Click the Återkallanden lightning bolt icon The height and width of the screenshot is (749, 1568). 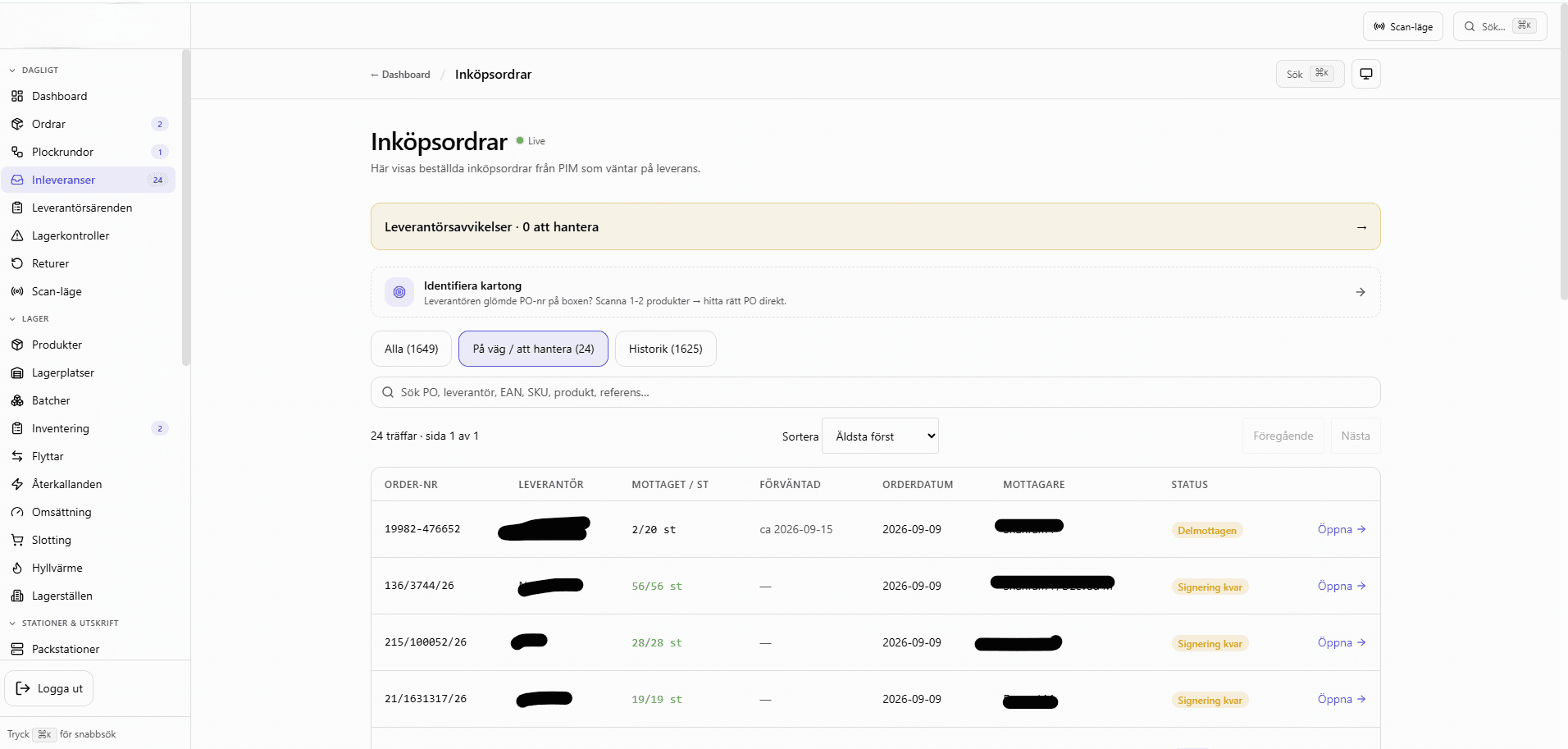17,484
